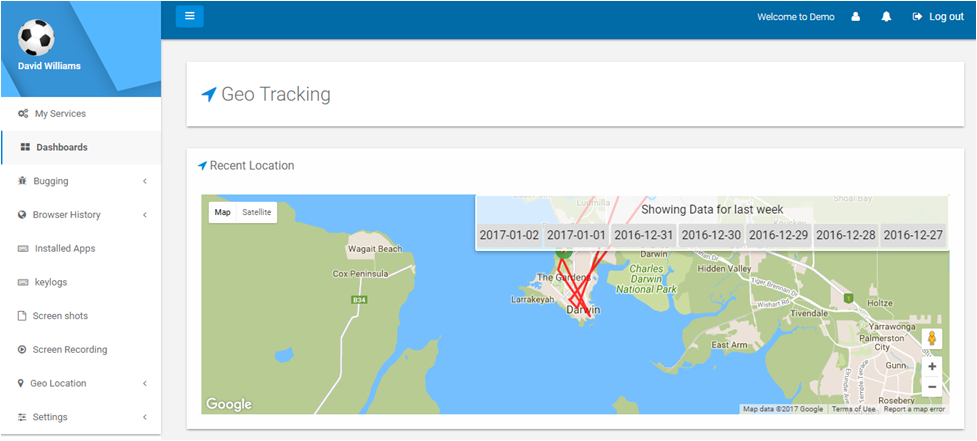Click the Google logo on the map
The image size is (977, 441).
pos(229,404)
